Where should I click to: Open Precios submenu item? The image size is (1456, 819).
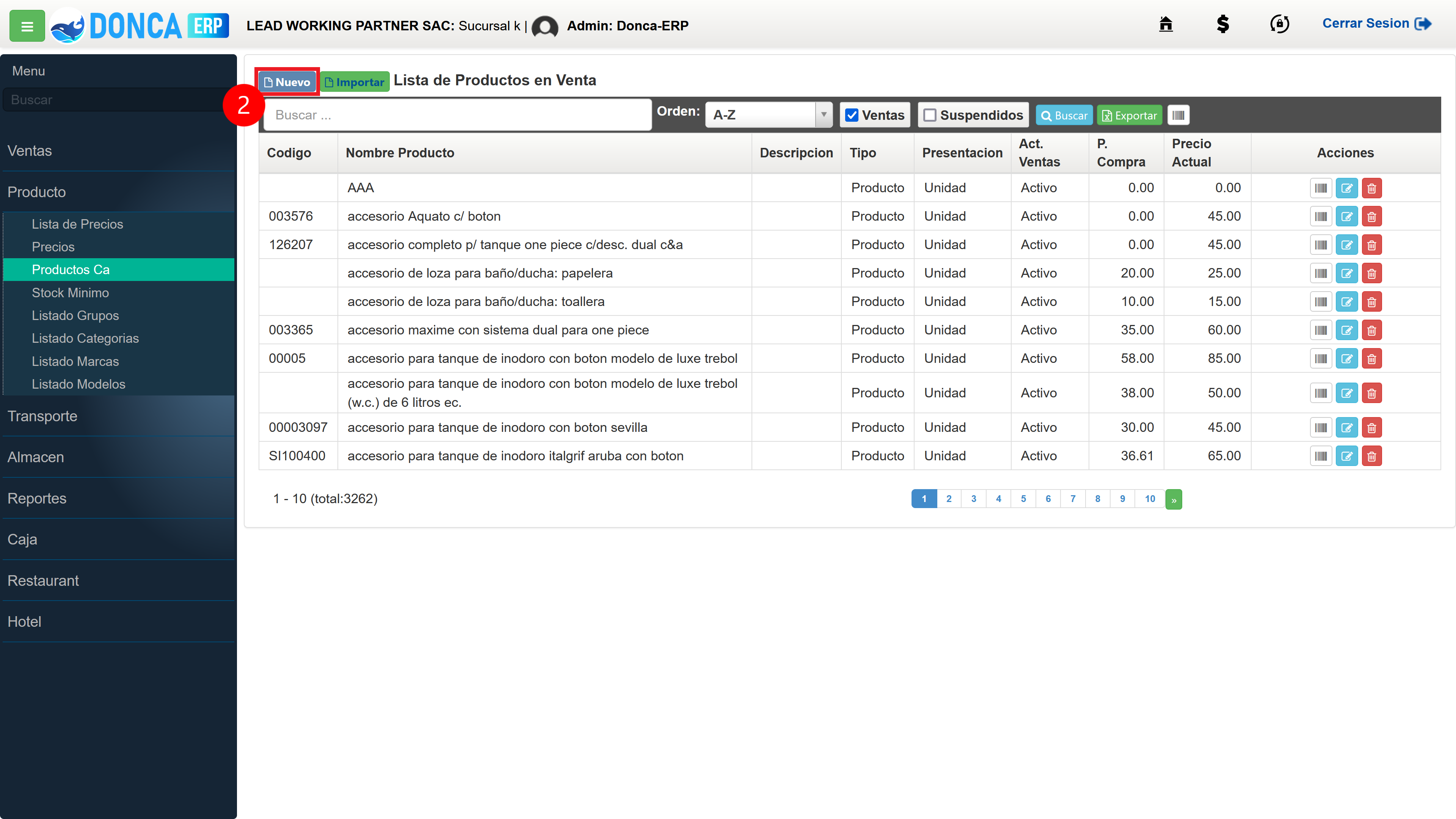(x=119, y=247)
